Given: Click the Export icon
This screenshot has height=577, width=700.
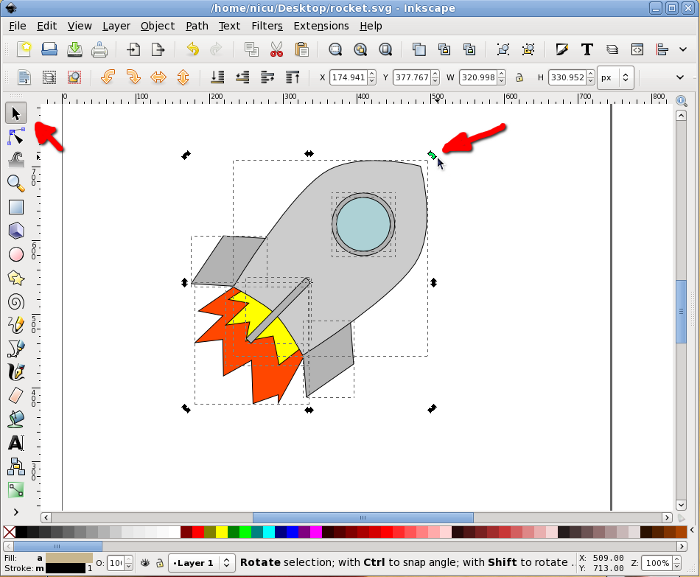Looking at the screenshot, I should (x=158, y=49).
